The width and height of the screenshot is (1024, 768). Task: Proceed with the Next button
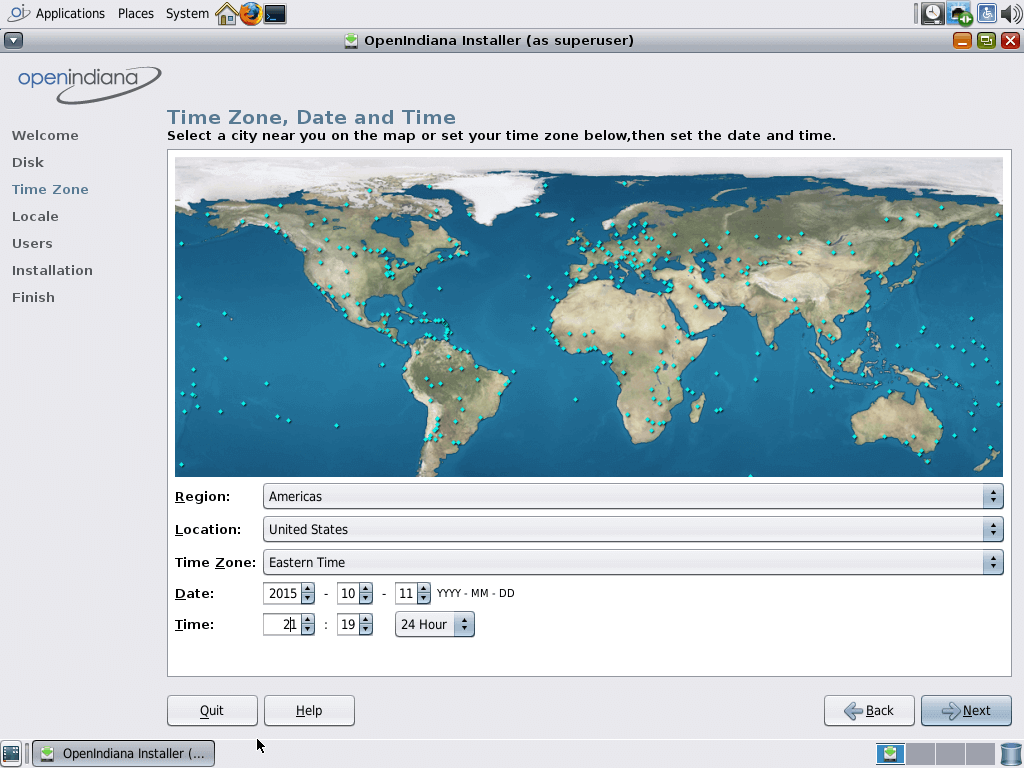pos(966,711)
